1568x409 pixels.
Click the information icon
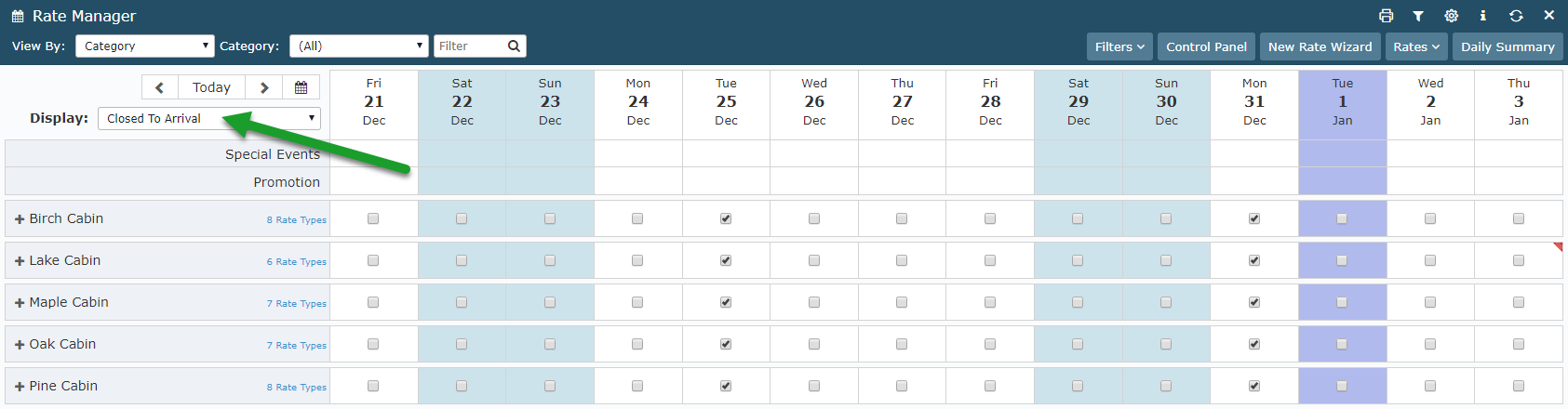click(1483, 16)
